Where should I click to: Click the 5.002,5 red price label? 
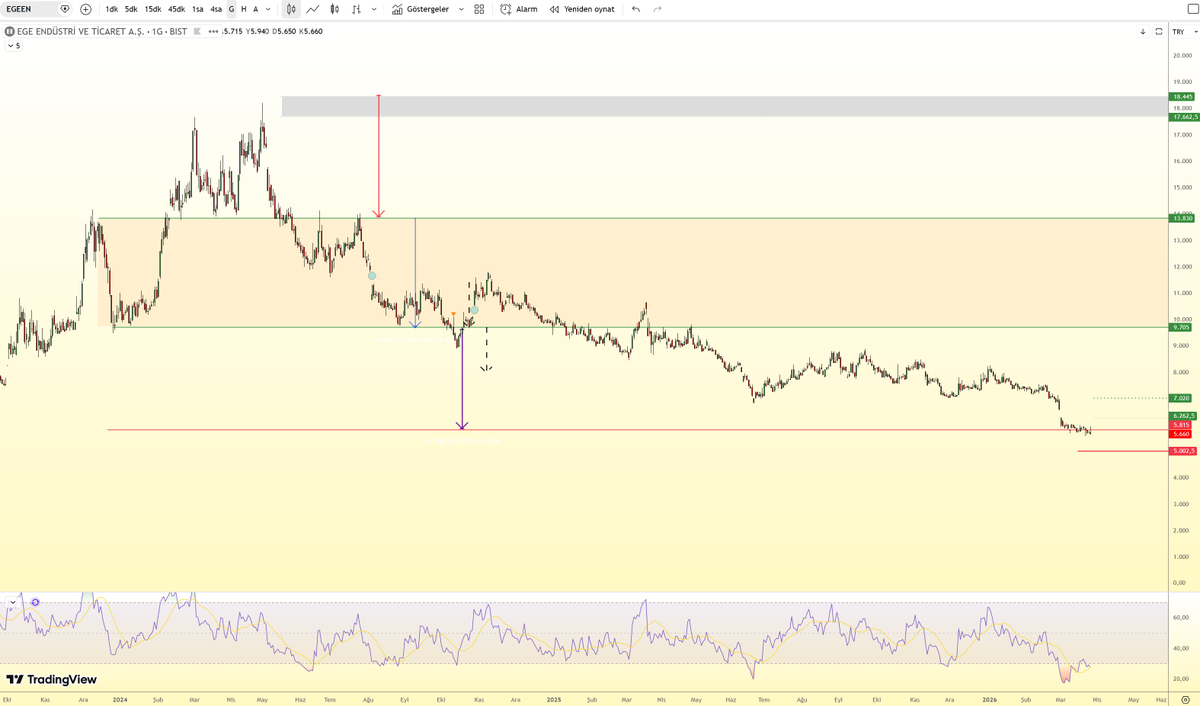pyautogui.click(x=1181, y=451)
